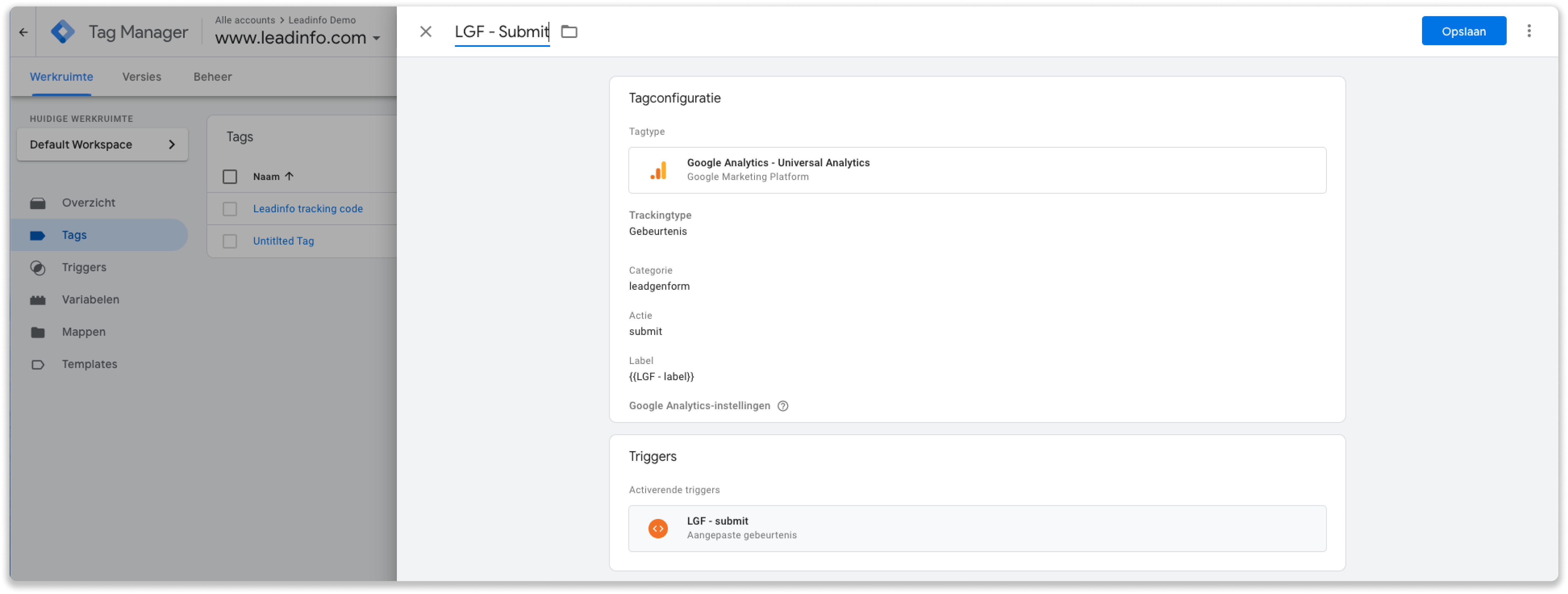Click the Variabelen sidebar icon
Screen dimensions: 1568x594
pyautogui.click(x=38, y=300)
